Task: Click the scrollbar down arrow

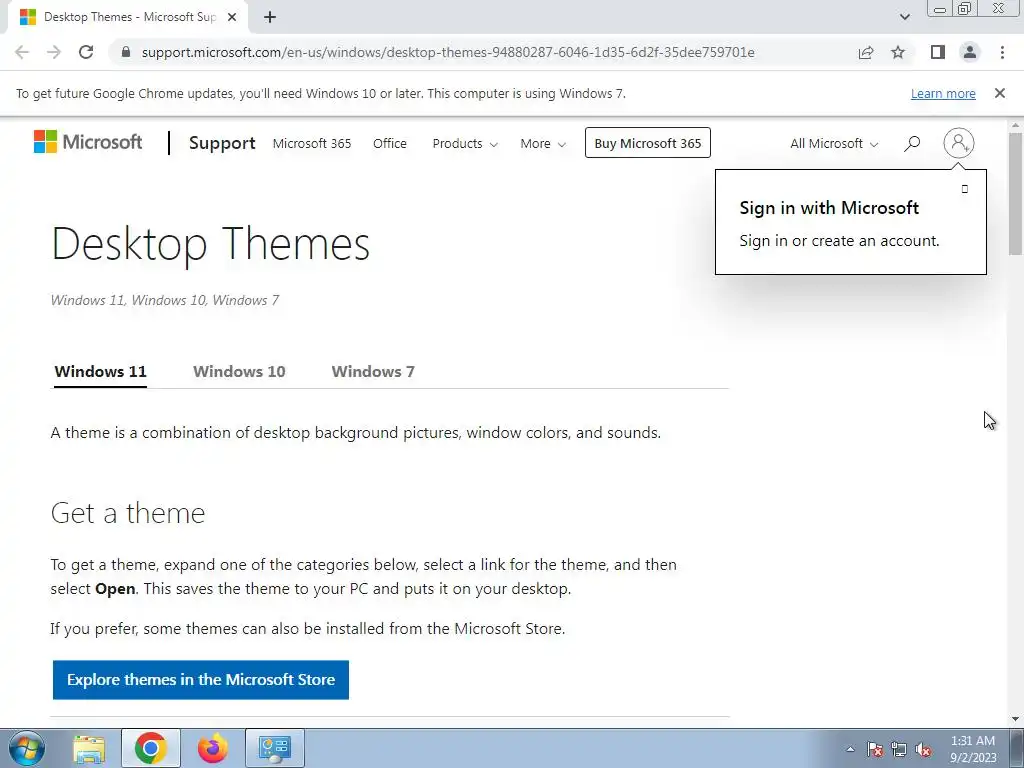Action: [1015, 720]
